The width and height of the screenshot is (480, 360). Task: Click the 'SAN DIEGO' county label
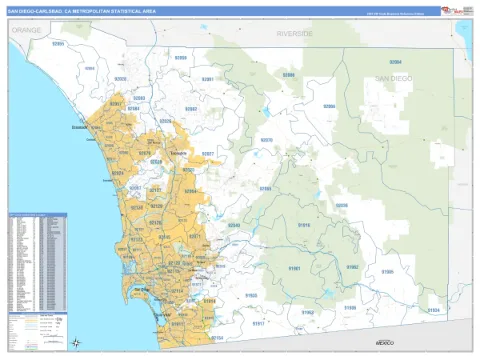point(394,79)
